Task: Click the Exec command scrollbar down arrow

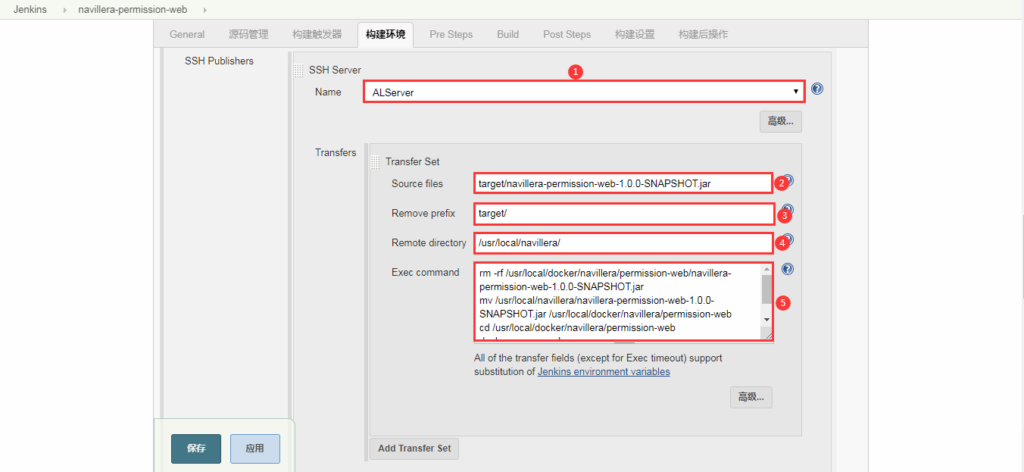Action: [767, 319]
